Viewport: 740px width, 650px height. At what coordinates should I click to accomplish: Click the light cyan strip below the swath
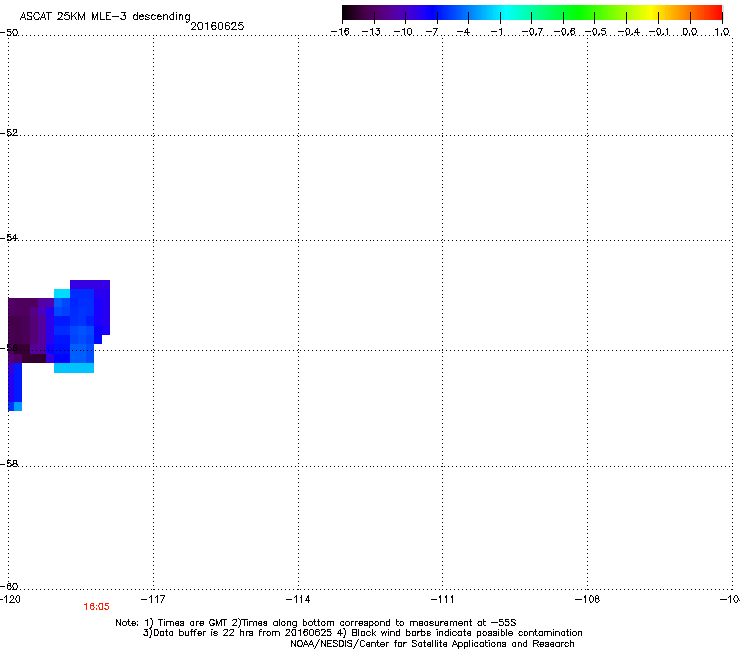[74, 368]
